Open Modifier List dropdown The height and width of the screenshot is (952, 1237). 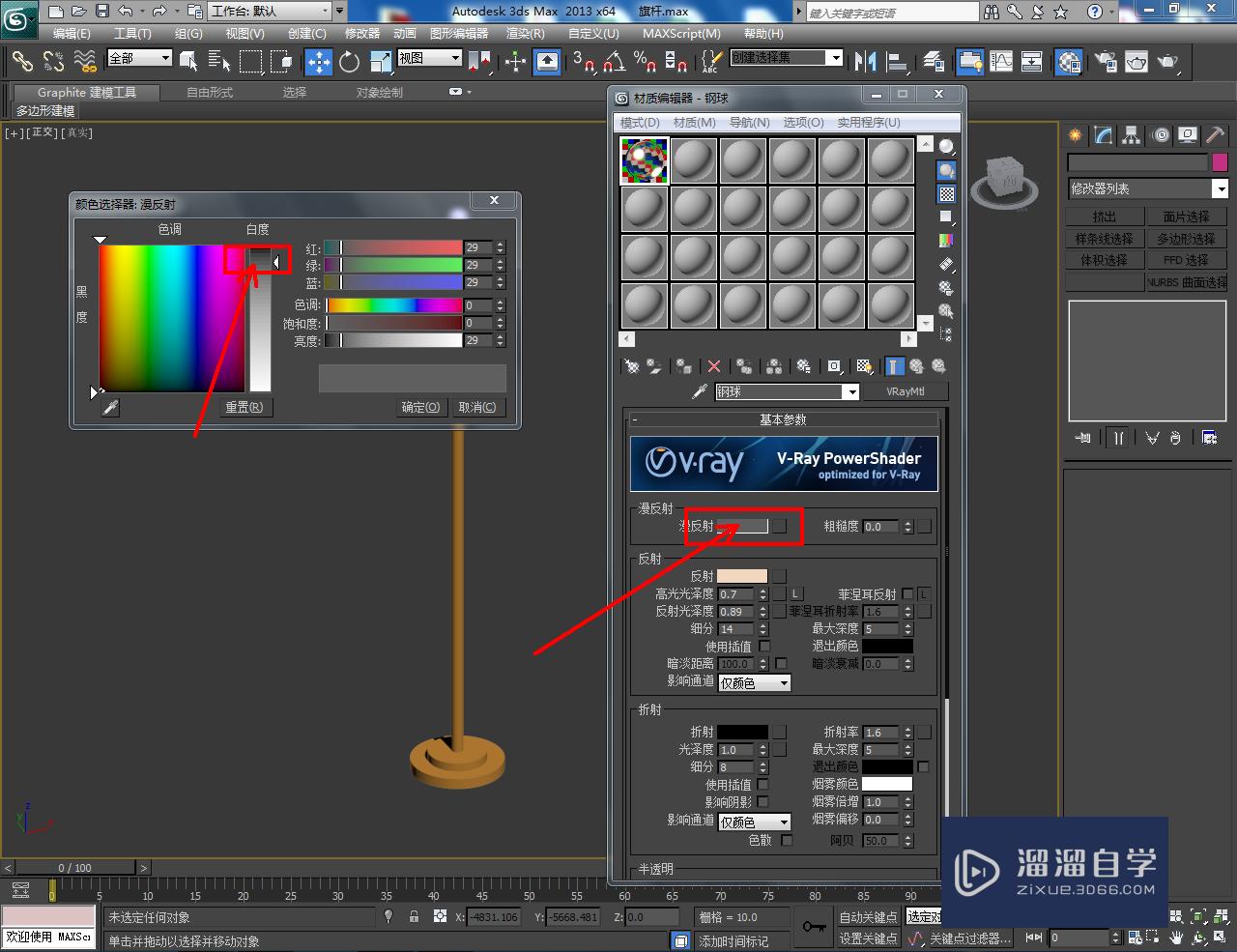[x=1147, y=188]
